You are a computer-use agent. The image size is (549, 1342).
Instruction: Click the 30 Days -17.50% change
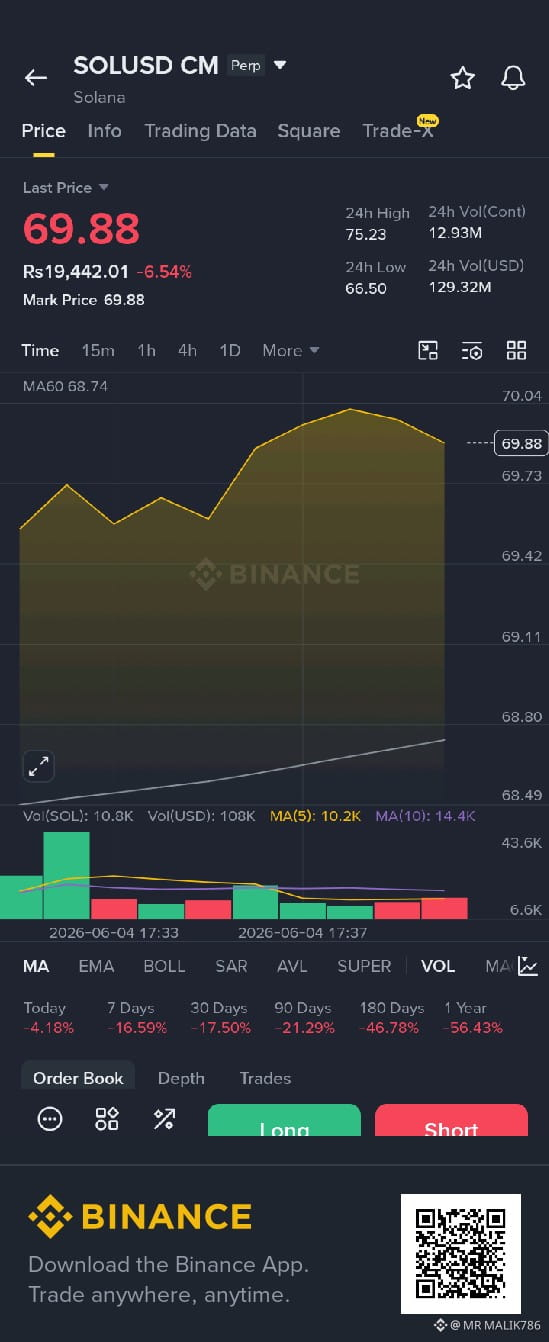pyautogui.click(x=220, y=1018)
